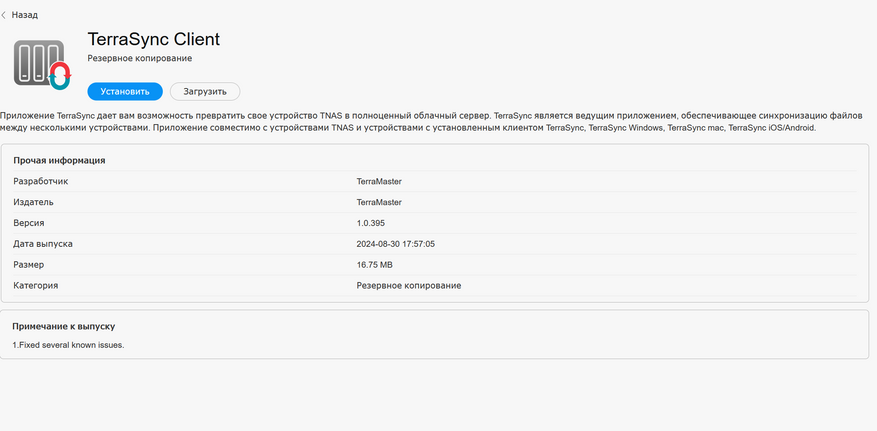877x431 pixels.
Task: Select the TerraMaster value in the Разработчик row
Action: (385, 181)
